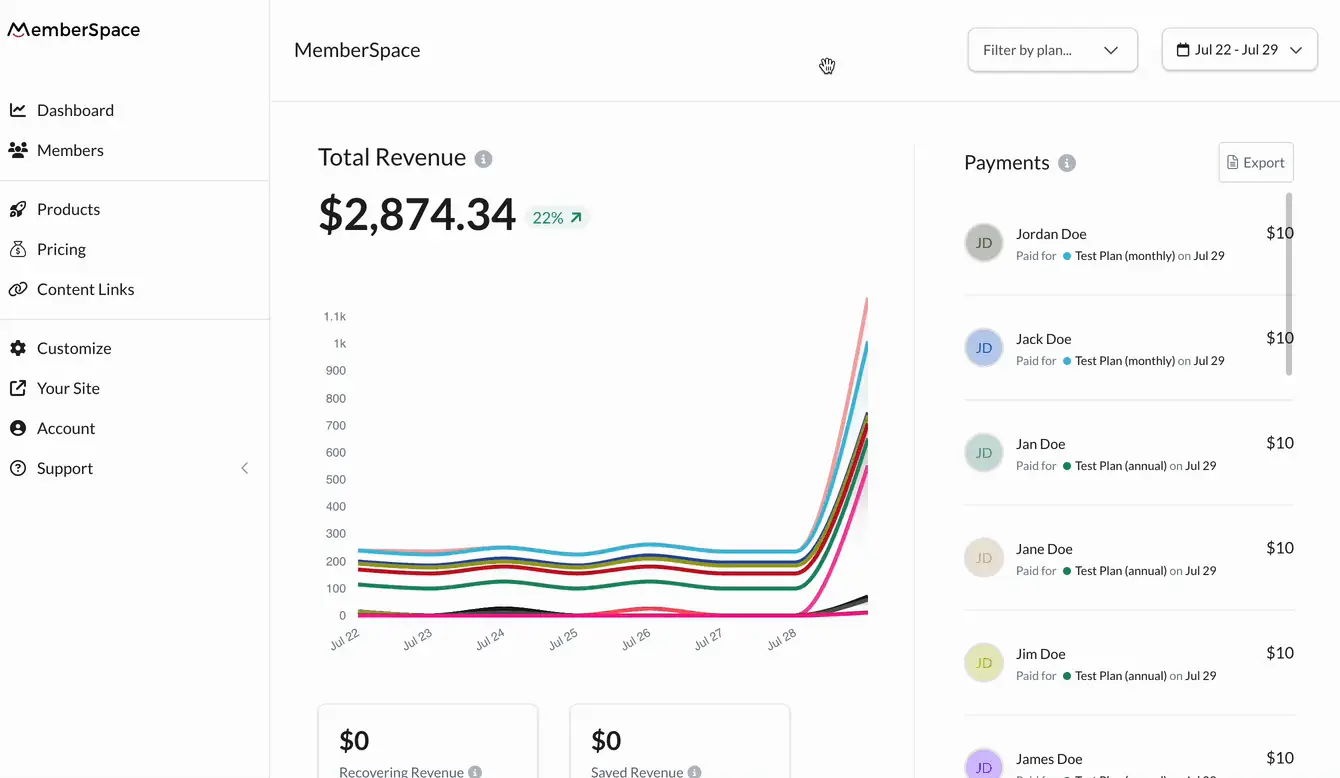
Task: Click the Support question mark icon
Action: pos(18,468)
